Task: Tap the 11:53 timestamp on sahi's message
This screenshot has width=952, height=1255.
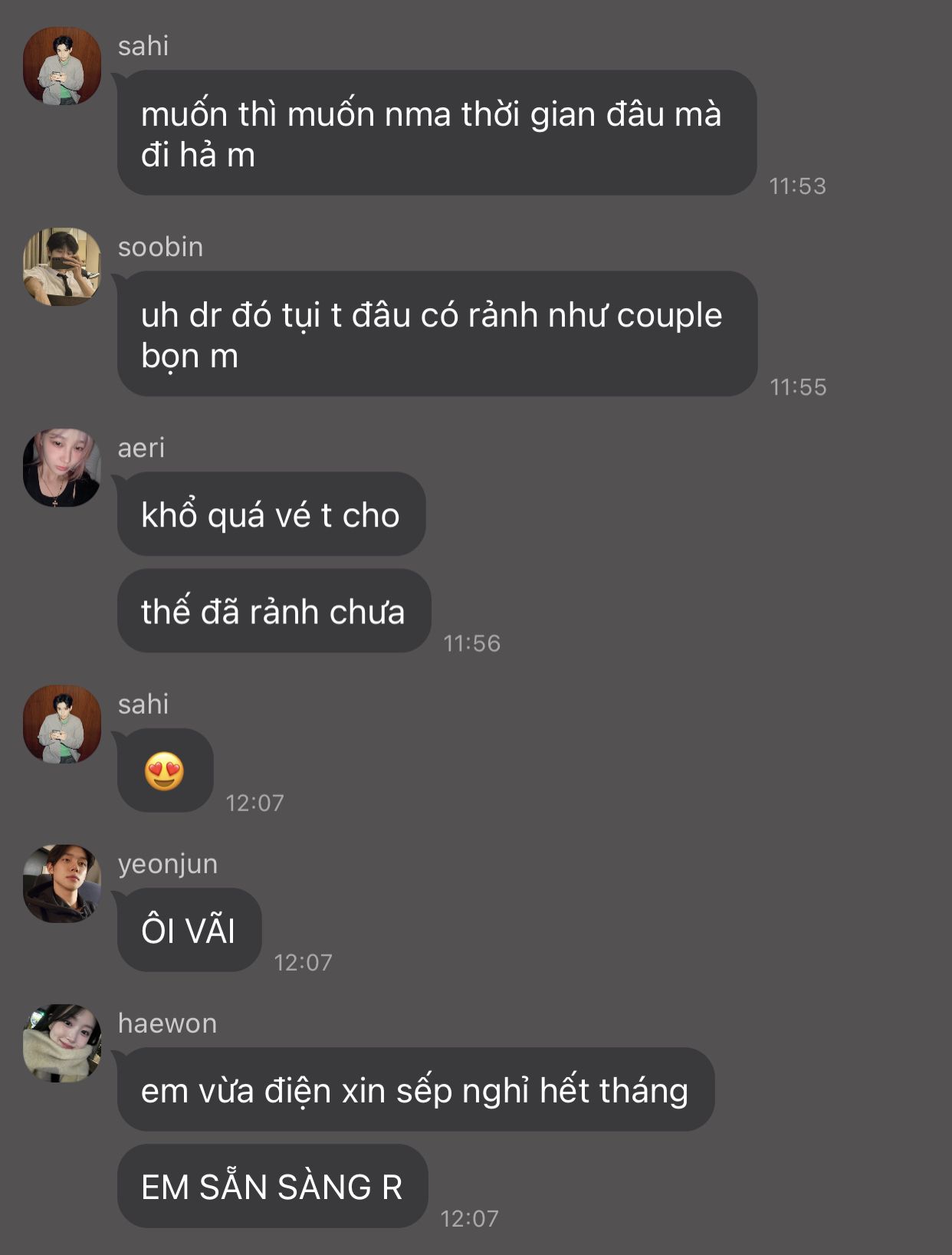Action: (x=797, y=186)
